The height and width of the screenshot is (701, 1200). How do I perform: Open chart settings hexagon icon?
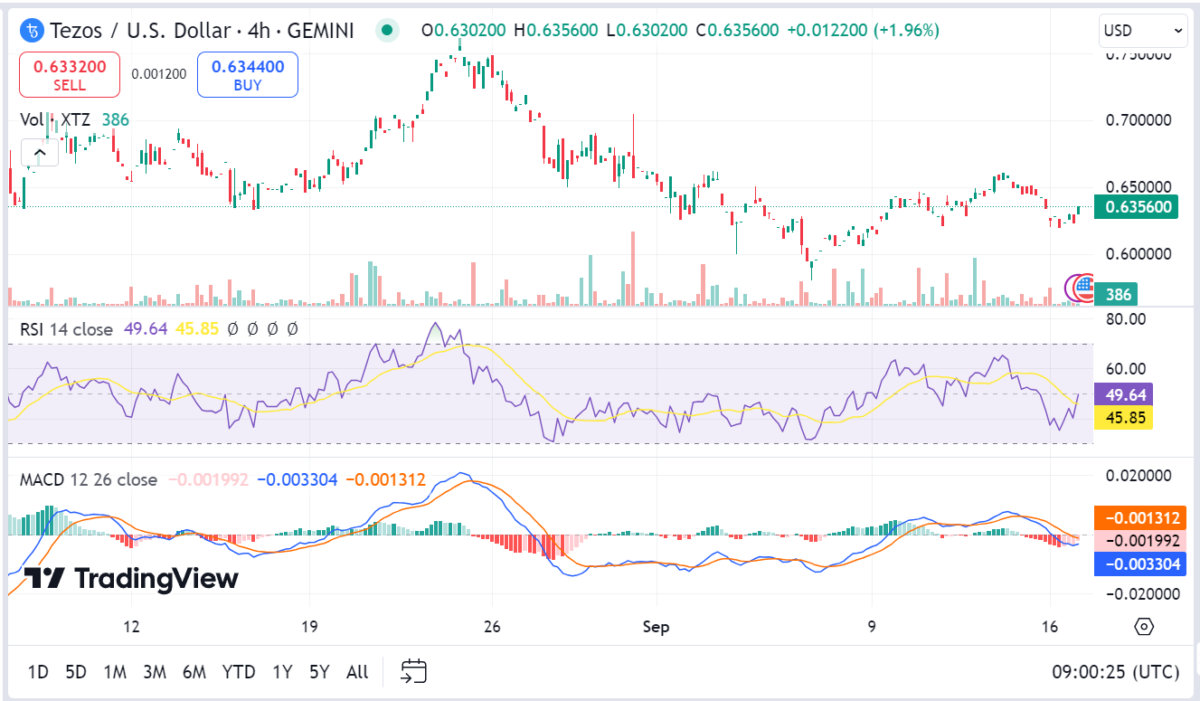(x=1144, y=627)
